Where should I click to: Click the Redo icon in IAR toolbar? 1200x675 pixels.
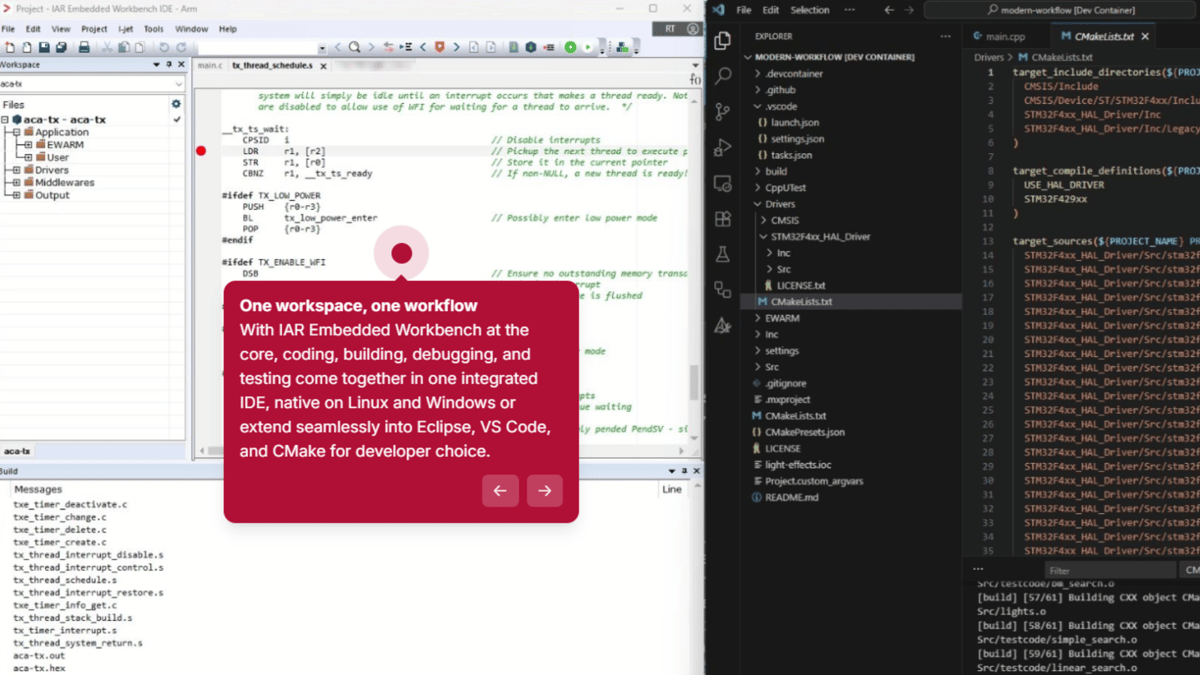pos(181,47)
